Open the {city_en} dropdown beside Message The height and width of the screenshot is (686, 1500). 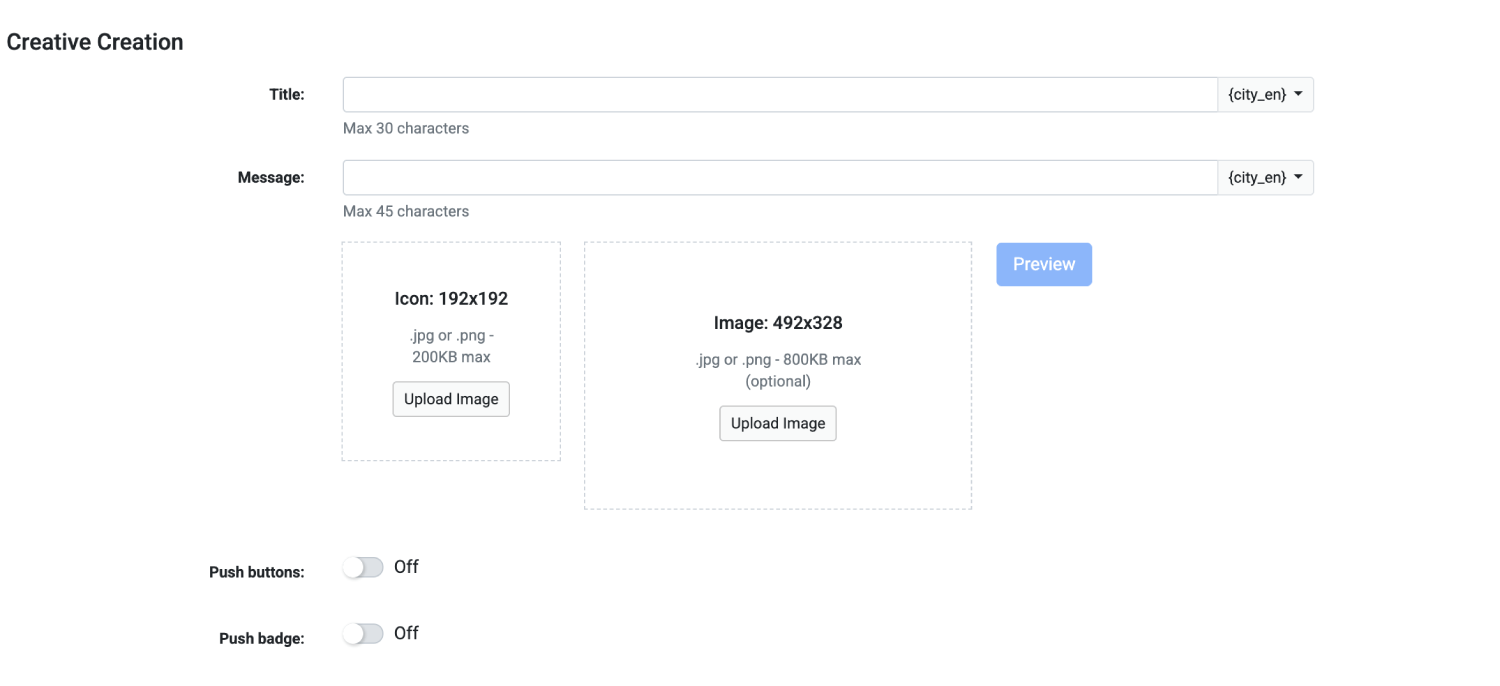pyautogui.click(x=1265, y=178)
